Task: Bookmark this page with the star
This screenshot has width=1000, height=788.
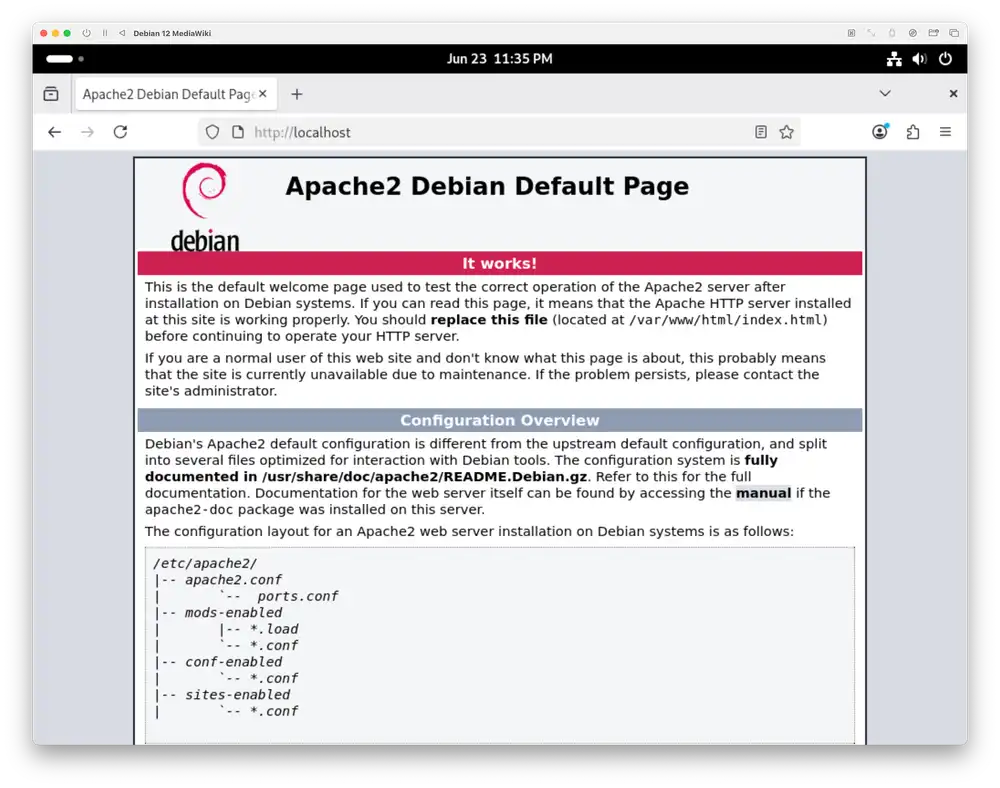Action: pyautogui.click(x=786, y=132)
